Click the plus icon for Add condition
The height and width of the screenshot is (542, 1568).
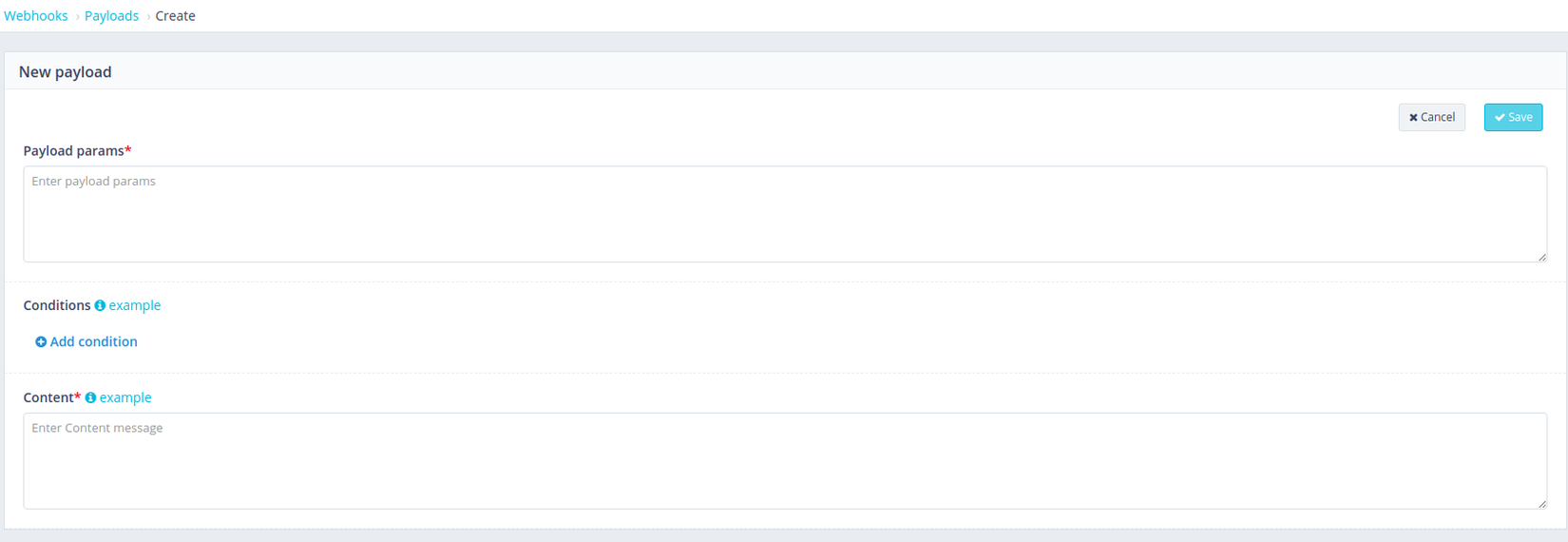(x=41, y=342)
